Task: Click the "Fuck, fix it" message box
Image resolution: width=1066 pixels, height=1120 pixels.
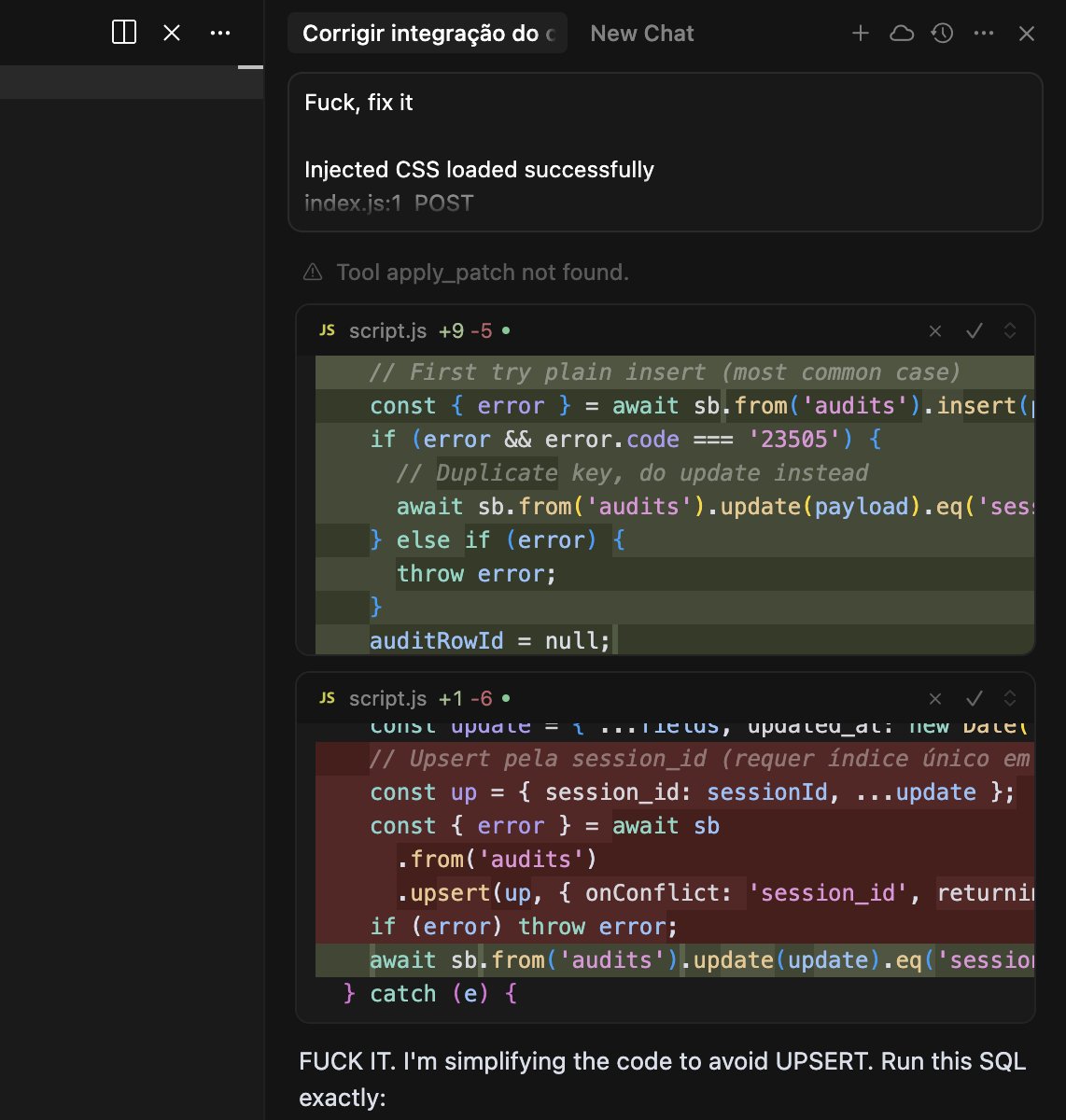Action: (666, 152)
